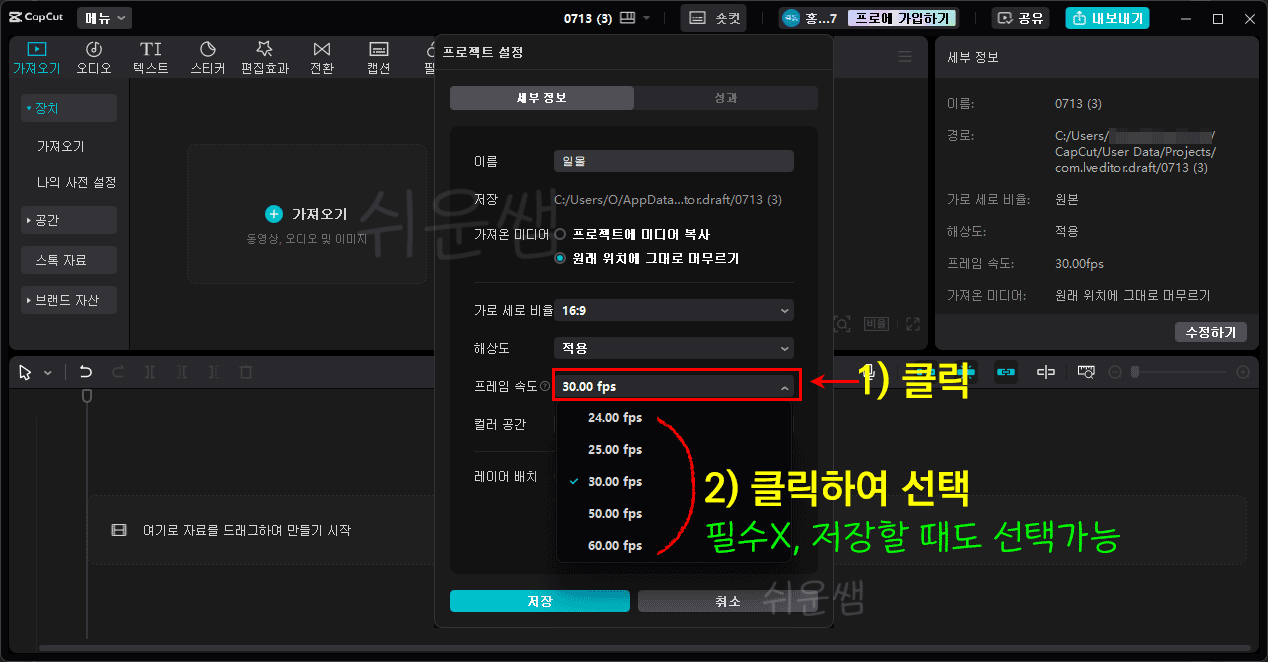Select 스톡 자료 in sidebar
The width and height of the screenshot is (1268, 662).
tap(69, 260)
